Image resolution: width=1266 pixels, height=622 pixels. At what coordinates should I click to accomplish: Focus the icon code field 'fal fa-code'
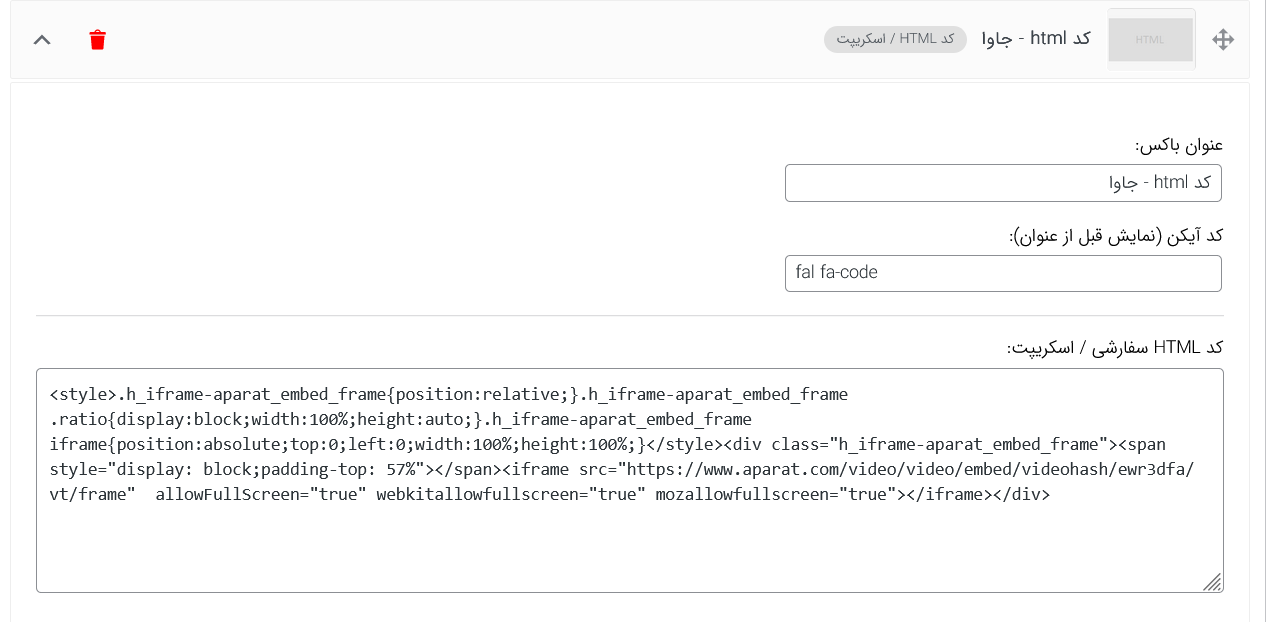pyautogui.click(x=1003, y=273)
